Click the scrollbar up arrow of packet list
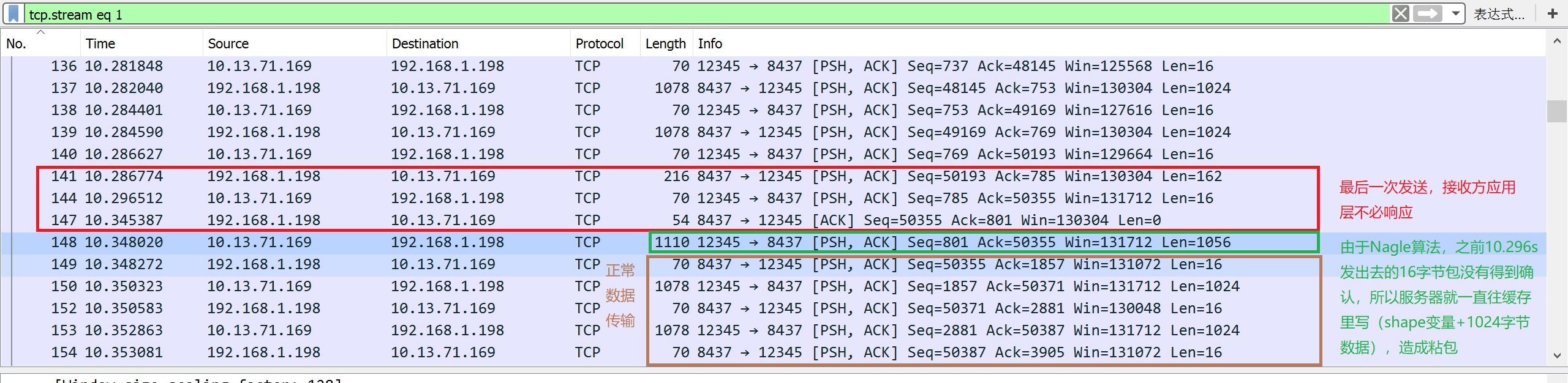The image size is (1568, 383). pos(1557,42)
